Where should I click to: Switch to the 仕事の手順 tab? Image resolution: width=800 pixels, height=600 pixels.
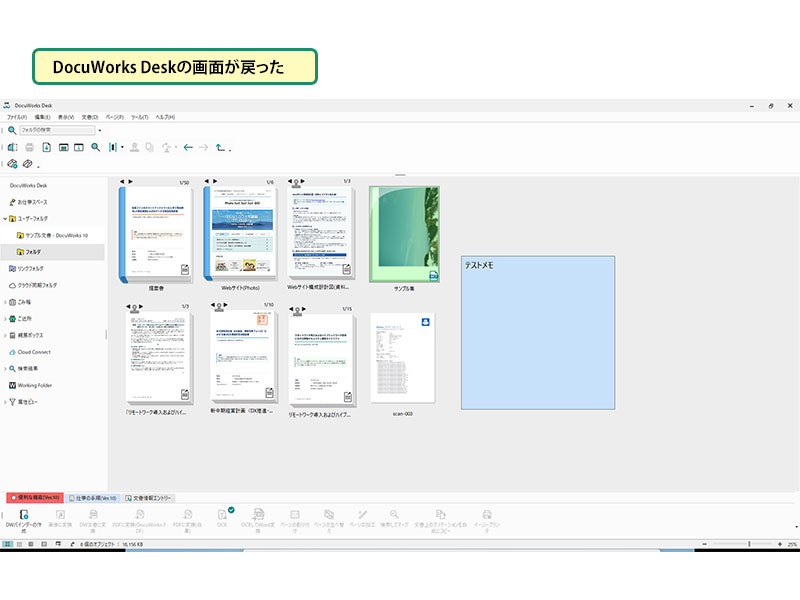93,498
